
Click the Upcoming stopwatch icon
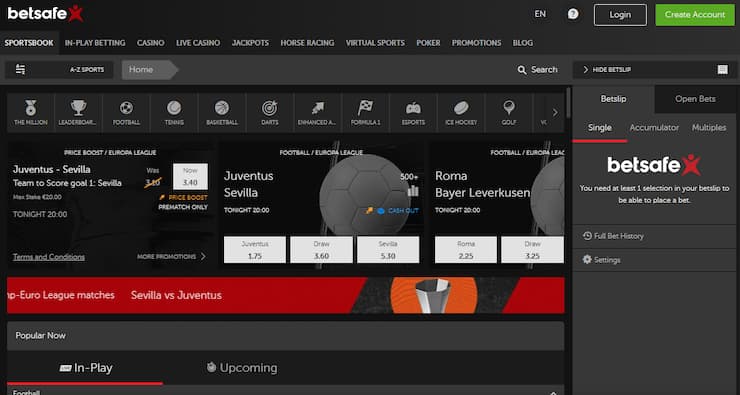pyautogui.click(x=211, y=367)
